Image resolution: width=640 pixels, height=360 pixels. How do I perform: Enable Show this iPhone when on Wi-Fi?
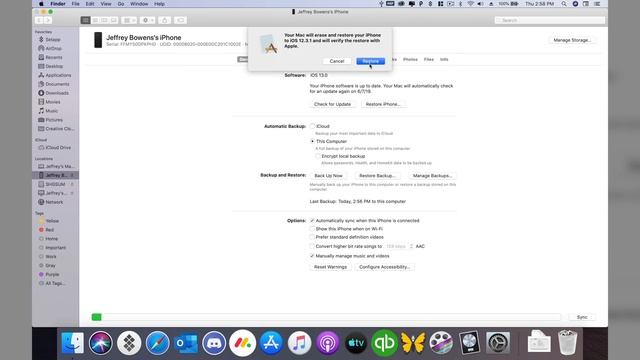coord(312,229)
